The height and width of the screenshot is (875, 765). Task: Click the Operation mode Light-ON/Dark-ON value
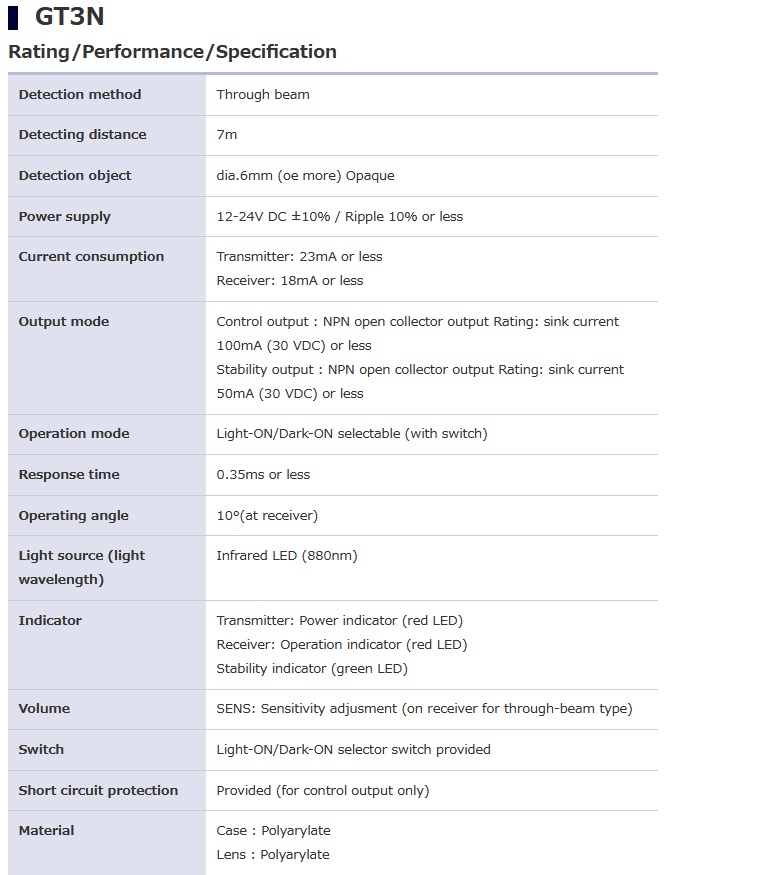[x=352, y=434]
